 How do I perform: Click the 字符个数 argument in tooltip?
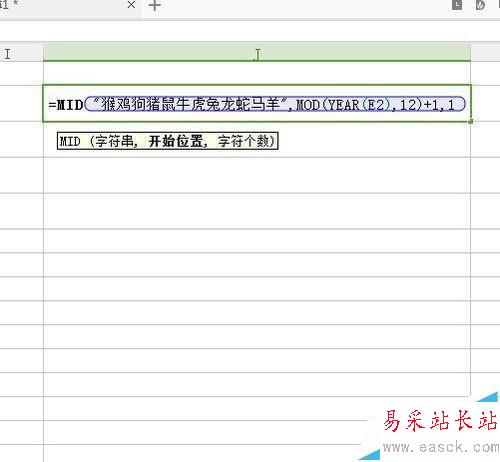[244, 141]
